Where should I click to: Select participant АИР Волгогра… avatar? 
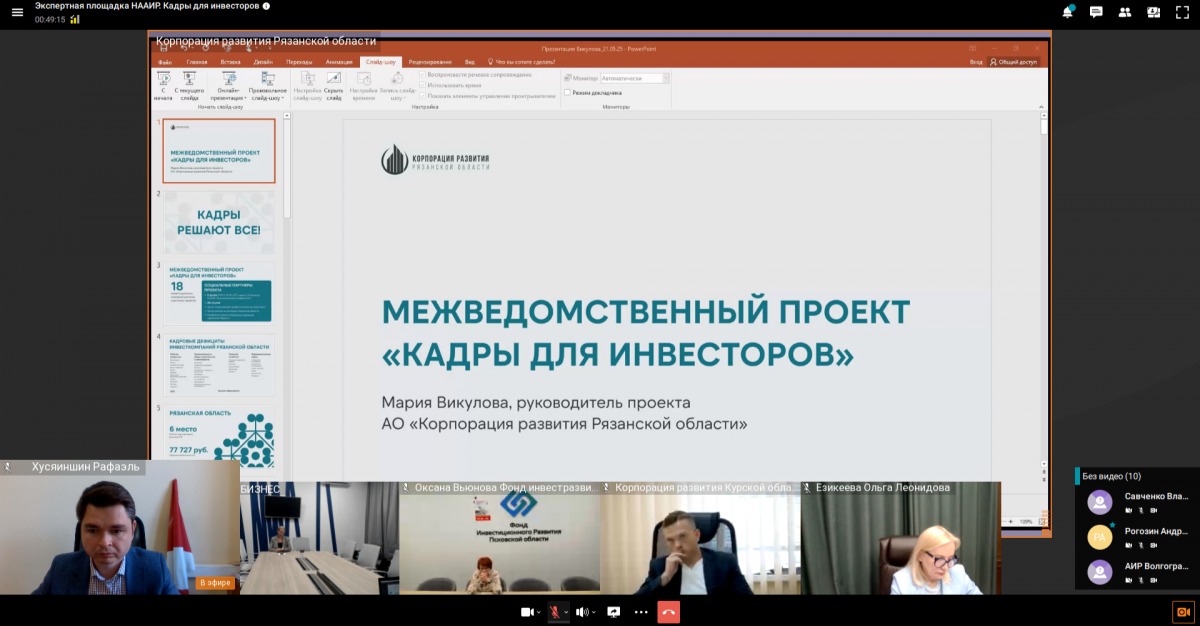1100,572
